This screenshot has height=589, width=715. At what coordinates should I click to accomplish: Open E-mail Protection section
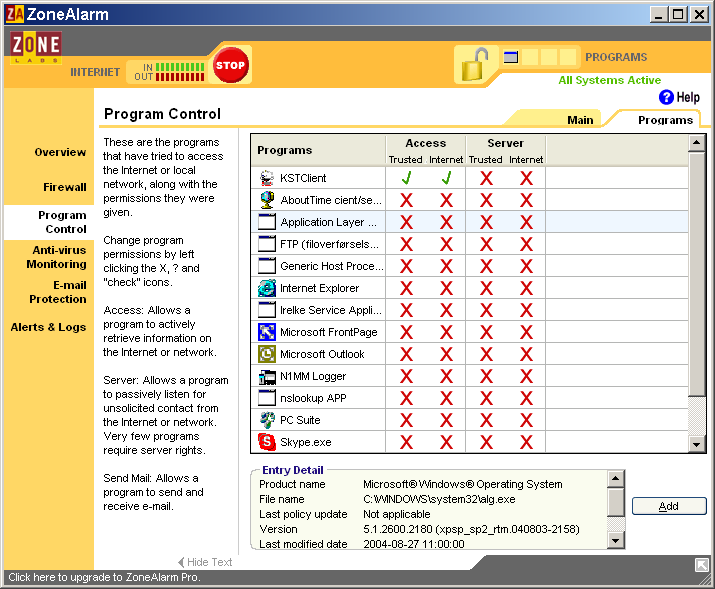pos(58,292)
